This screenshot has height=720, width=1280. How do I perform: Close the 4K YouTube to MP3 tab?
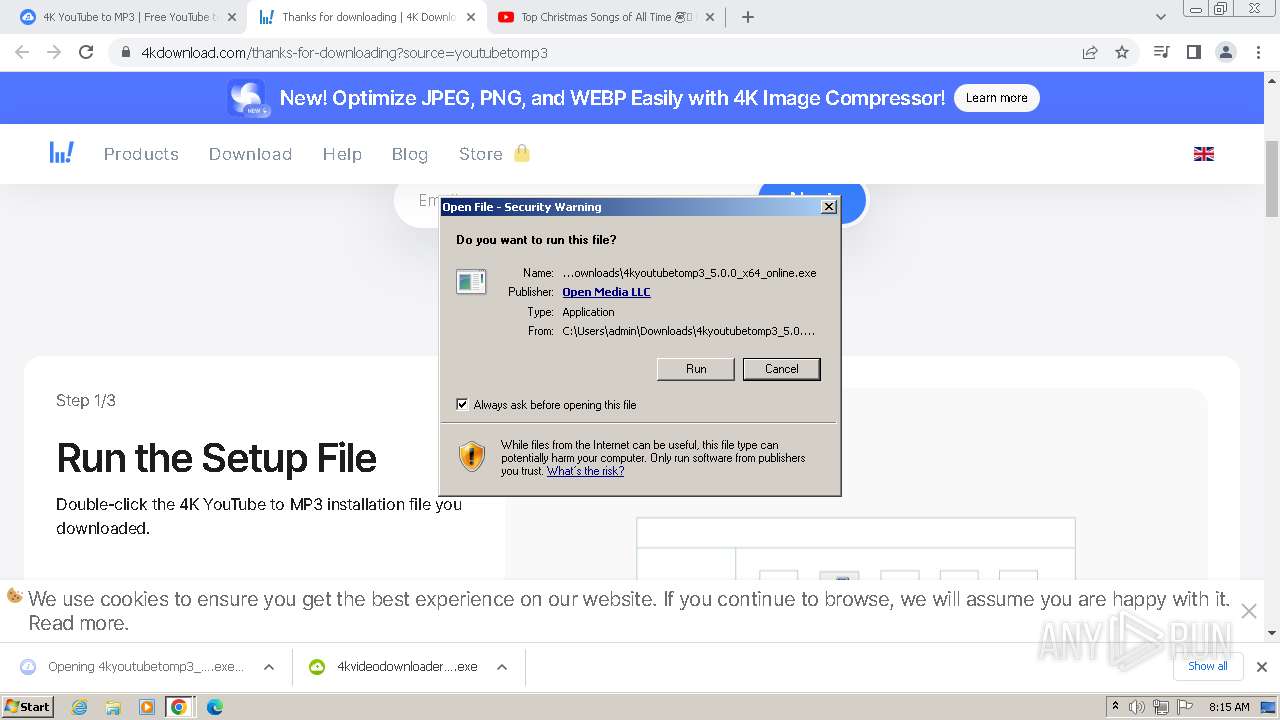(231, 17)
